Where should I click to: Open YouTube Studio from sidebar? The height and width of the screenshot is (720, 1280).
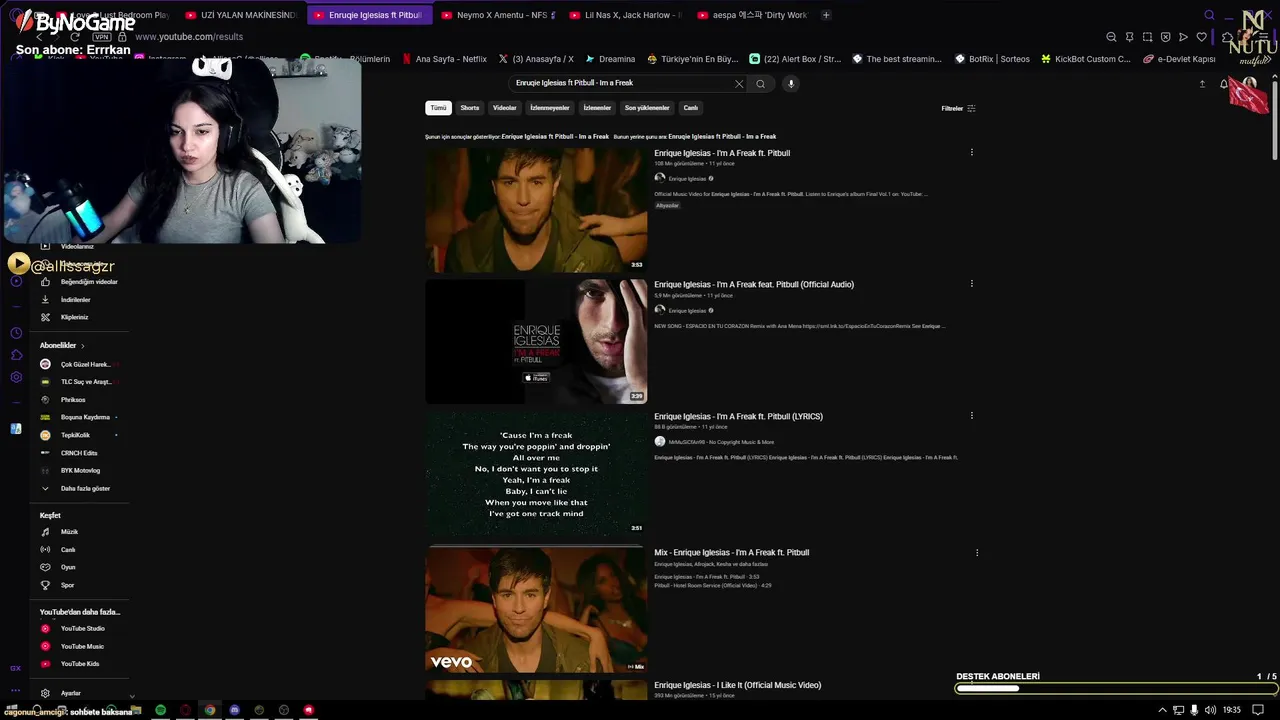(80, 628)
